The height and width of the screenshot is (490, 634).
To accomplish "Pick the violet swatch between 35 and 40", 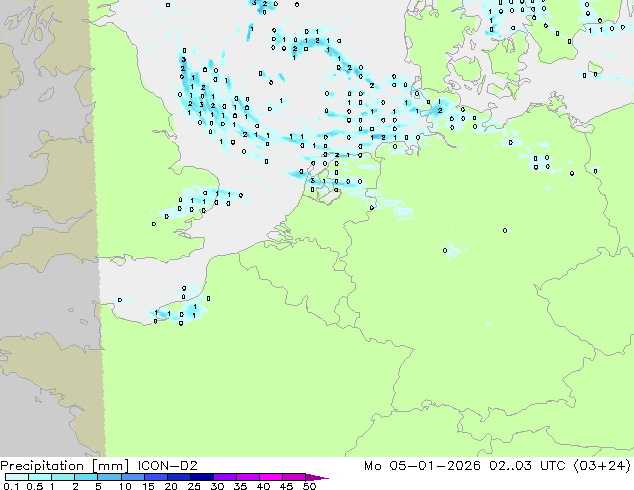I will 248,477.
